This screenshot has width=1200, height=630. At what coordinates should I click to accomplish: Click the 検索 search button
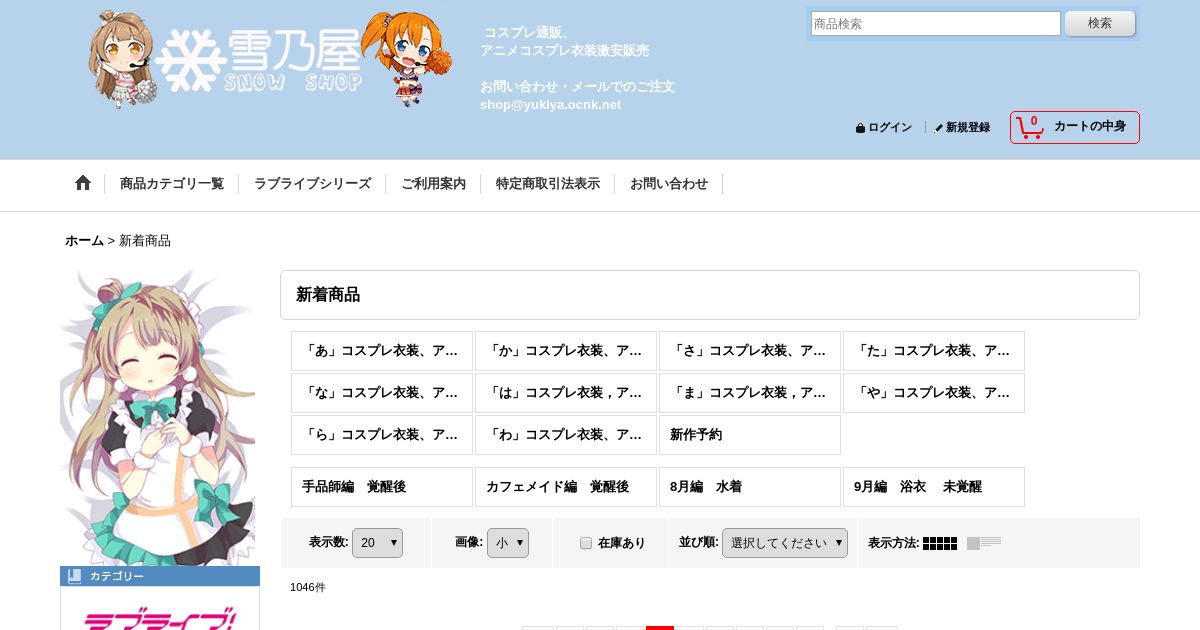[x=1100, y=23]
